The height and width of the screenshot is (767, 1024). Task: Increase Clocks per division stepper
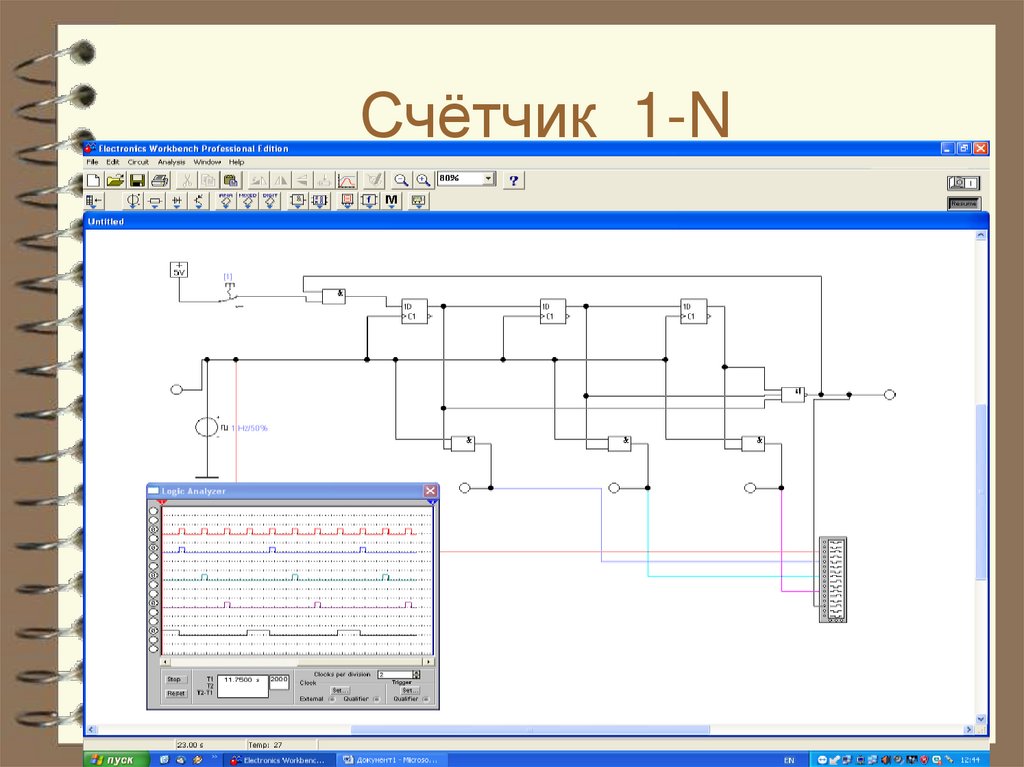pos(417,672)
